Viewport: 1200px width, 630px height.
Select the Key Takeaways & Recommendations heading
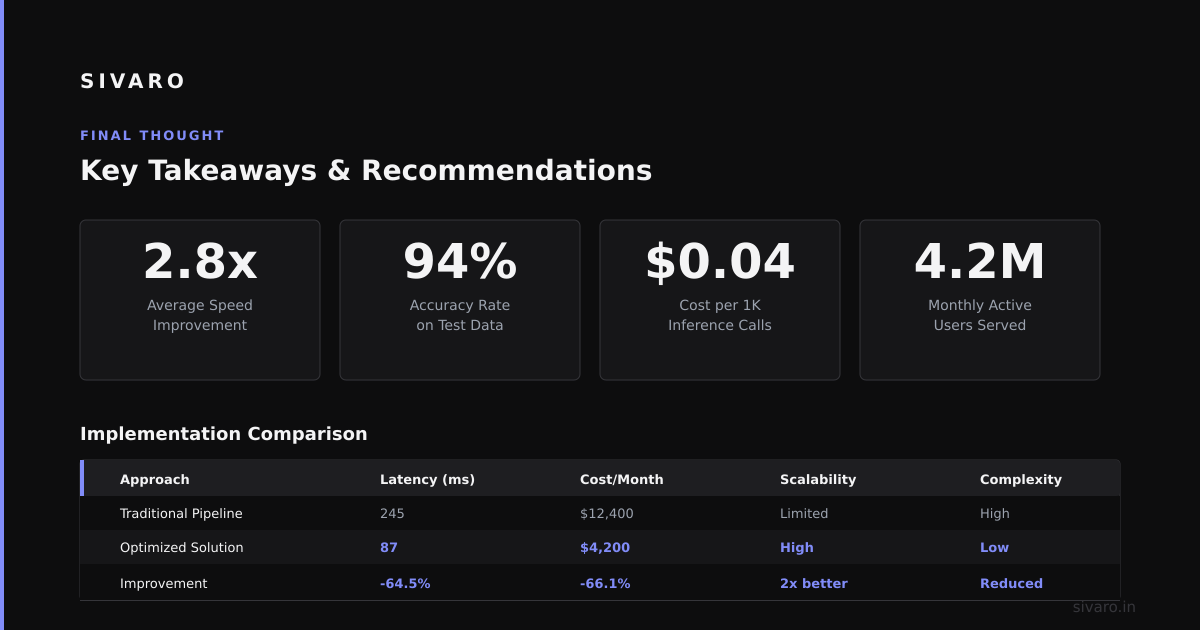[366, 170]
